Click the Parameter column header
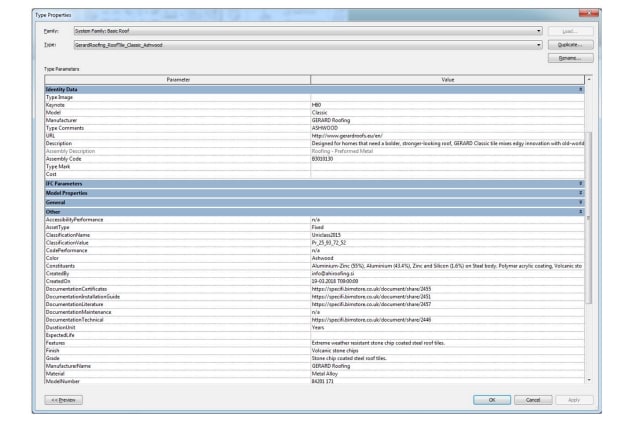This screenshot has height=431, width=639. (177, 78)
